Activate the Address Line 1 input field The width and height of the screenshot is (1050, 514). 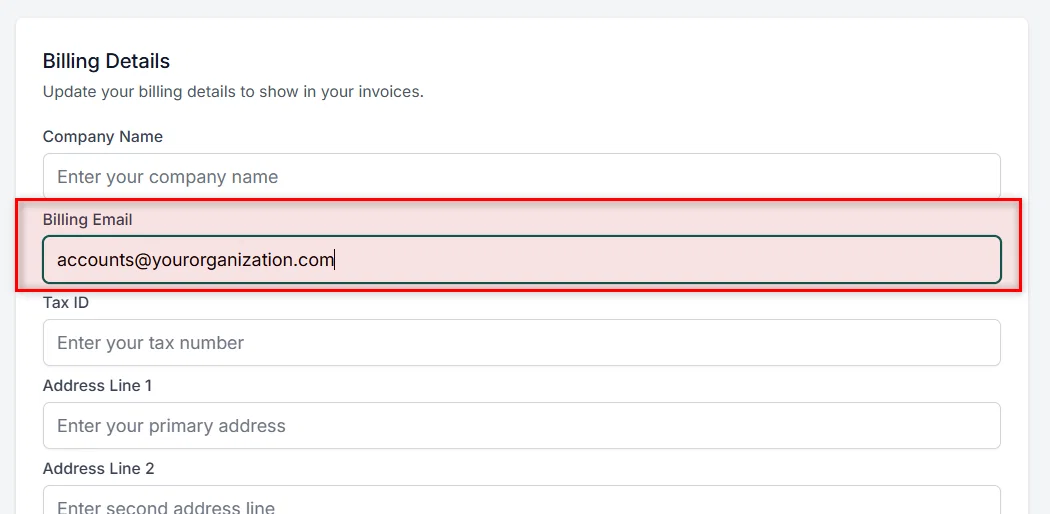click(x=522, y=426)
